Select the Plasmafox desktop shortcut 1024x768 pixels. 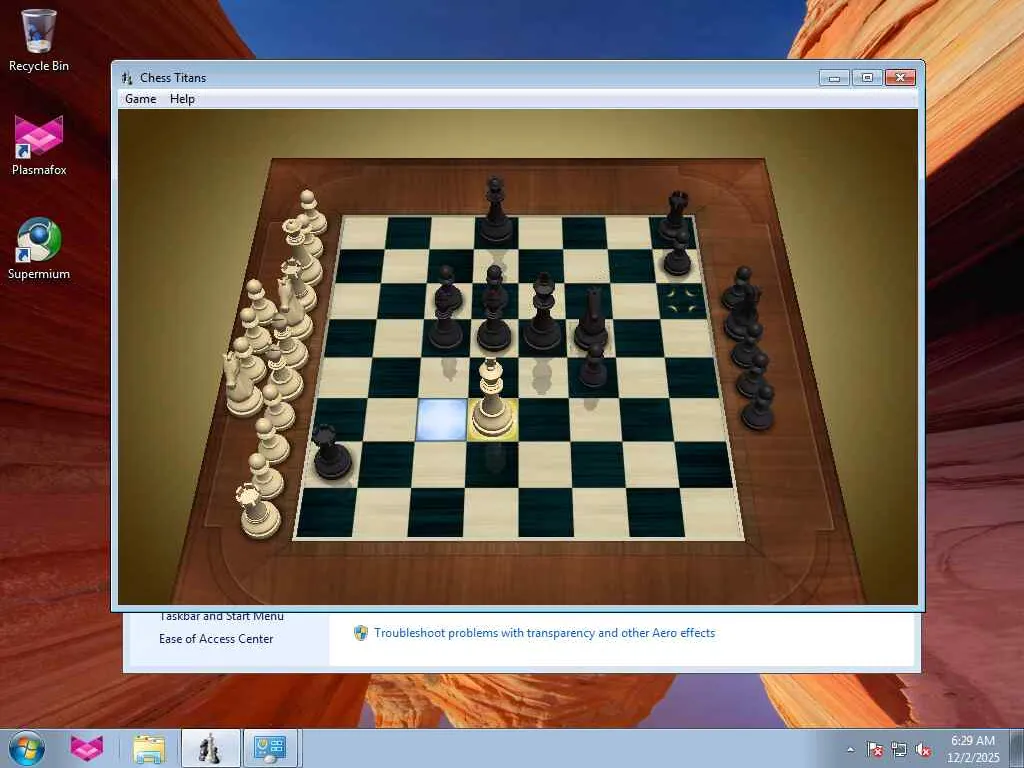click(x=39, y=145)
